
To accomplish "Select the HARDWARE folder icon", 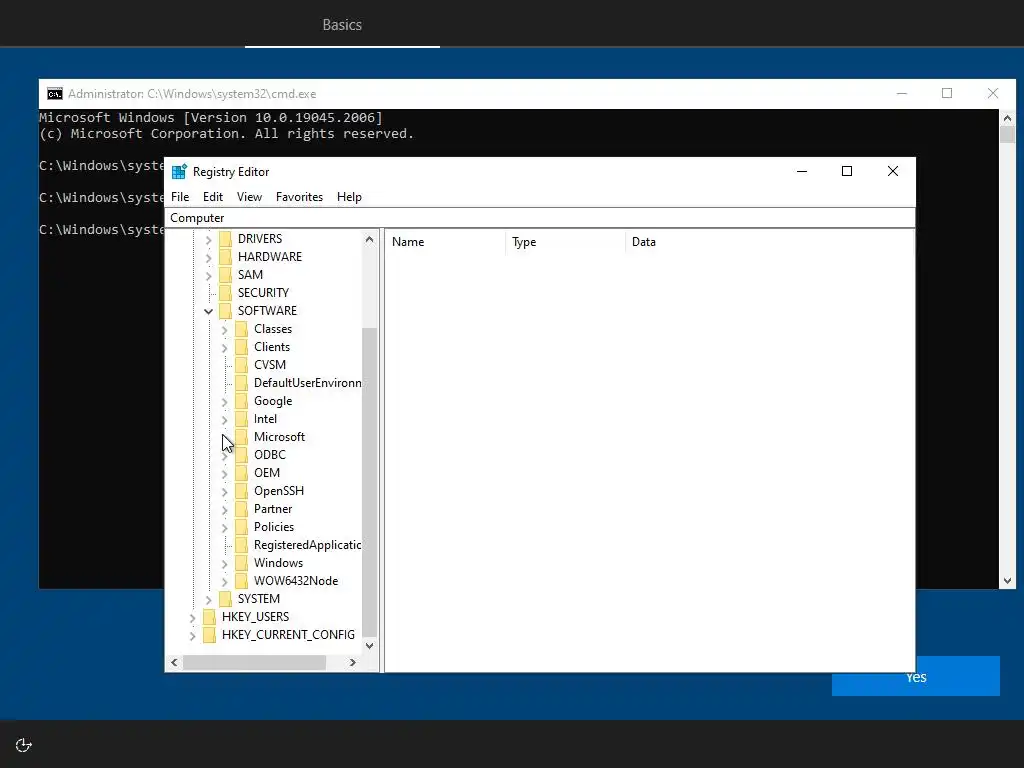I will point(225,257).
